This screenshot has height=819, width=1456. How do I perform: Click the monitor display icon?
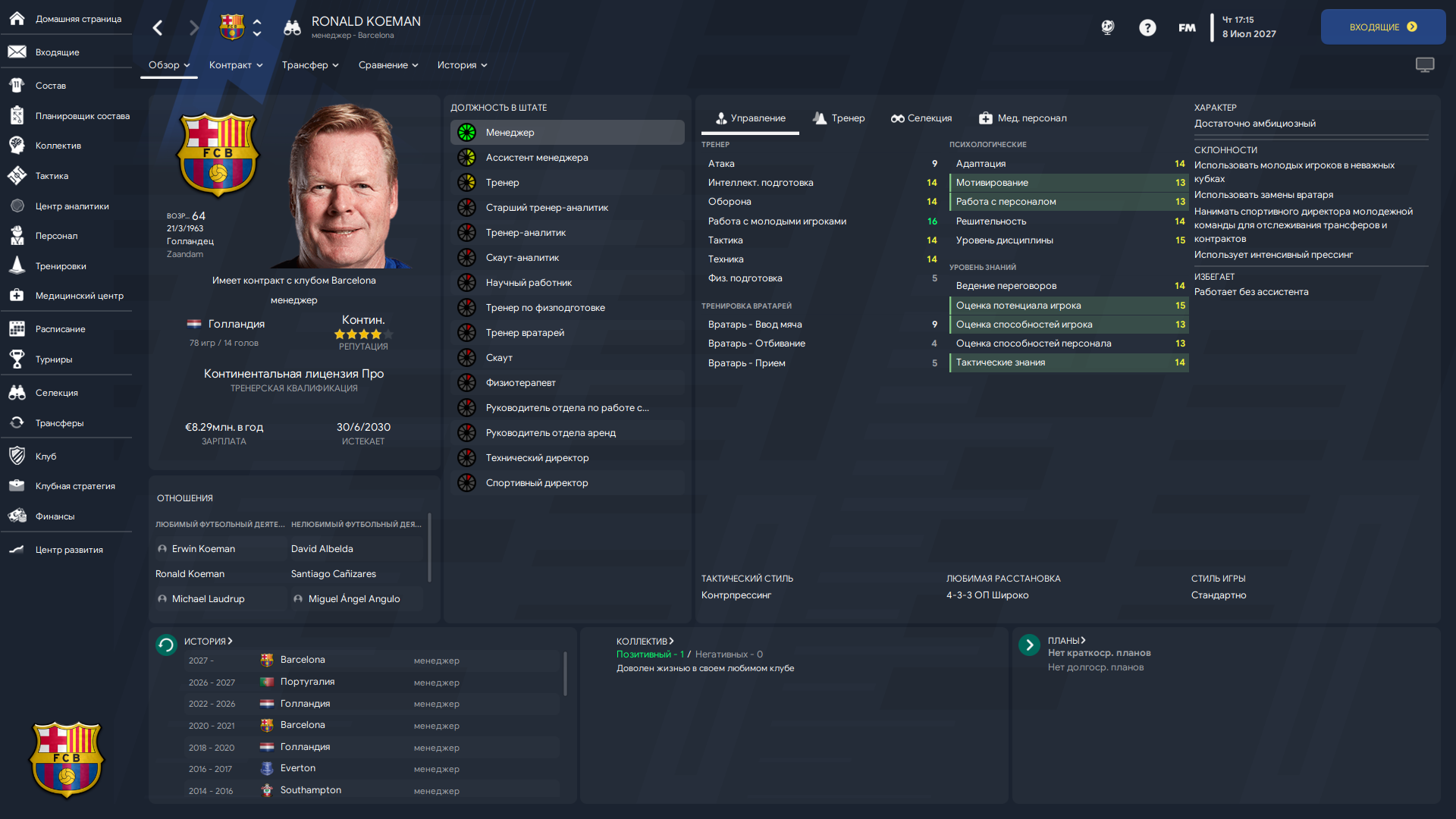pyautogui.click(x=1425, y=65)
